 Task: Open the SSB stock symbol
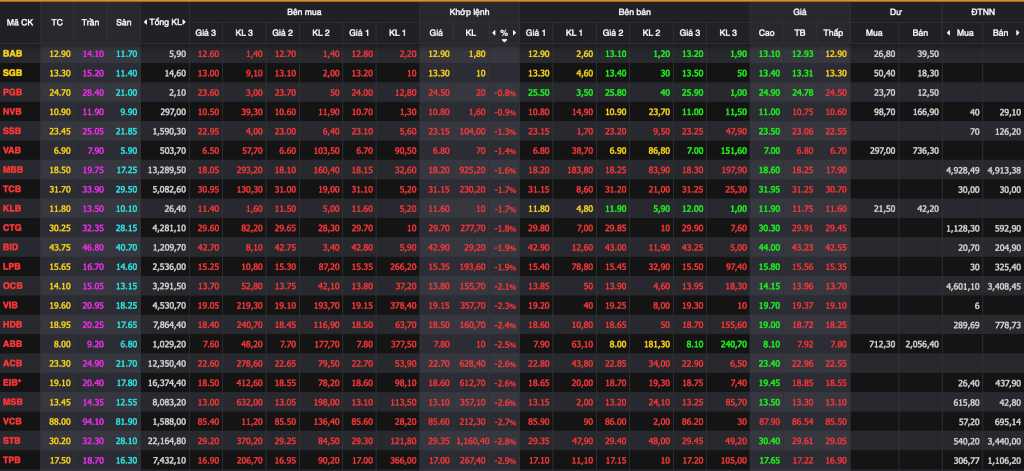pyautogui.click(x=12, y=131)
